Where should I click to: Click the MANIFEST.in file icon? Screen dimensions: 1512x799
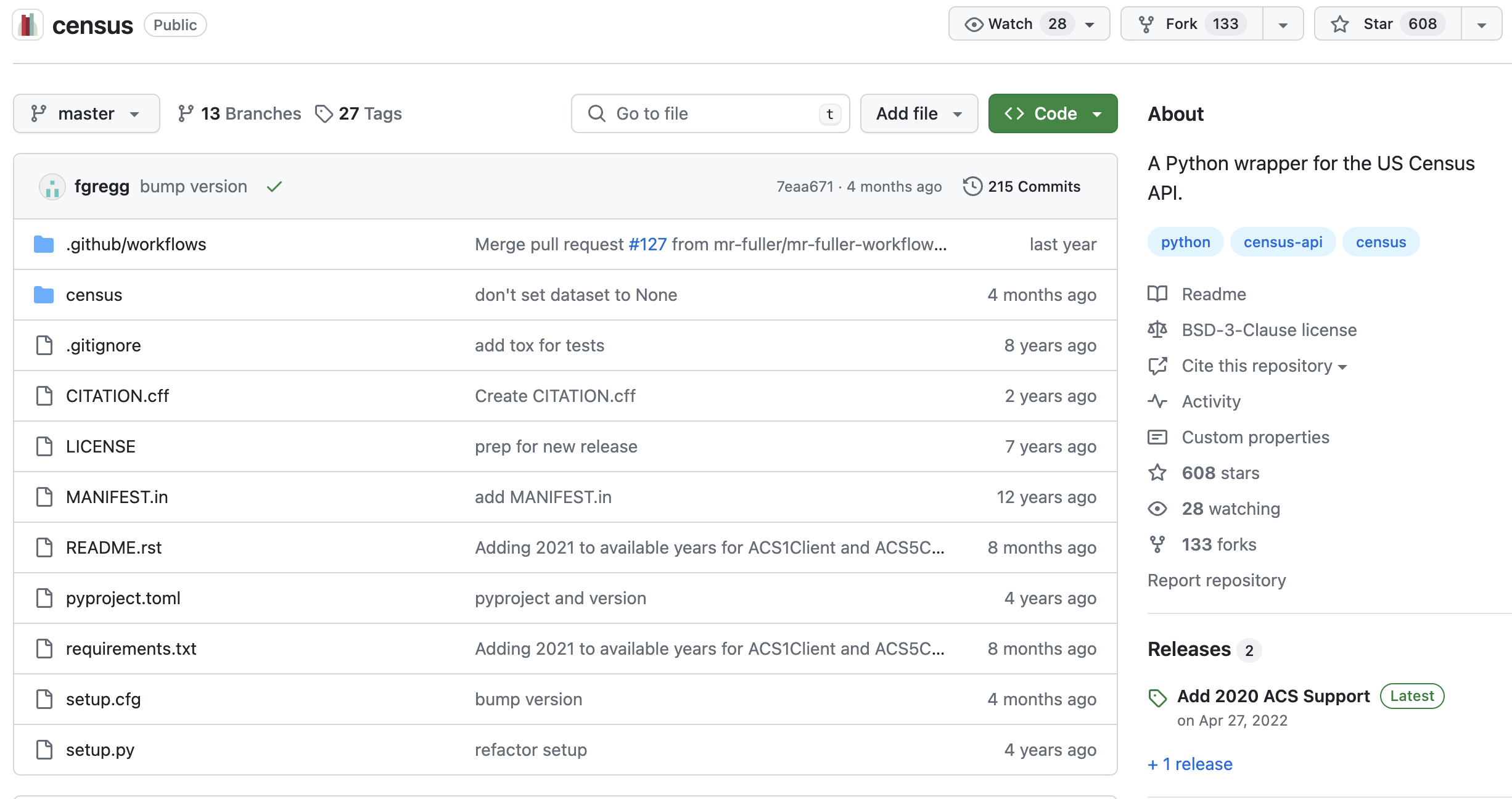click(x=44, y=497)
